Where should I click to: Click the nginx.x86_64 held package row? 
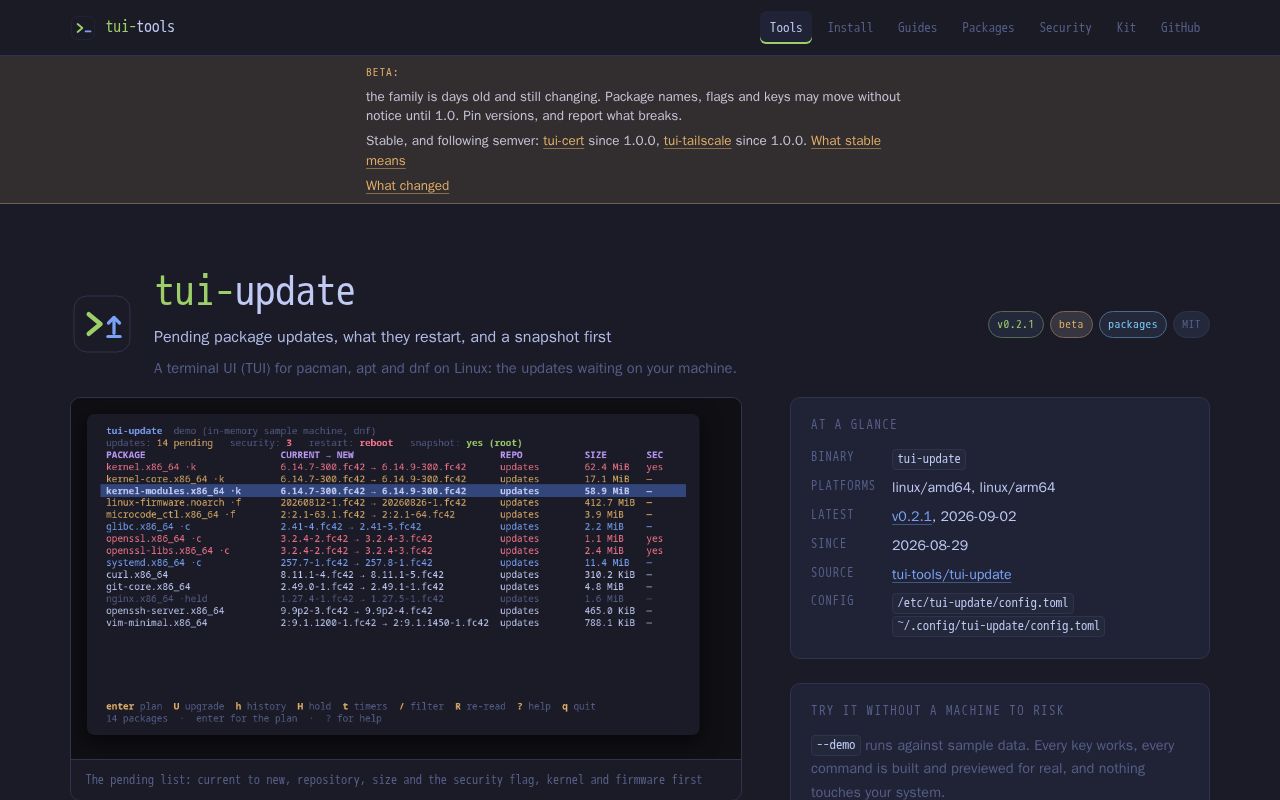[x=393, y=599]
